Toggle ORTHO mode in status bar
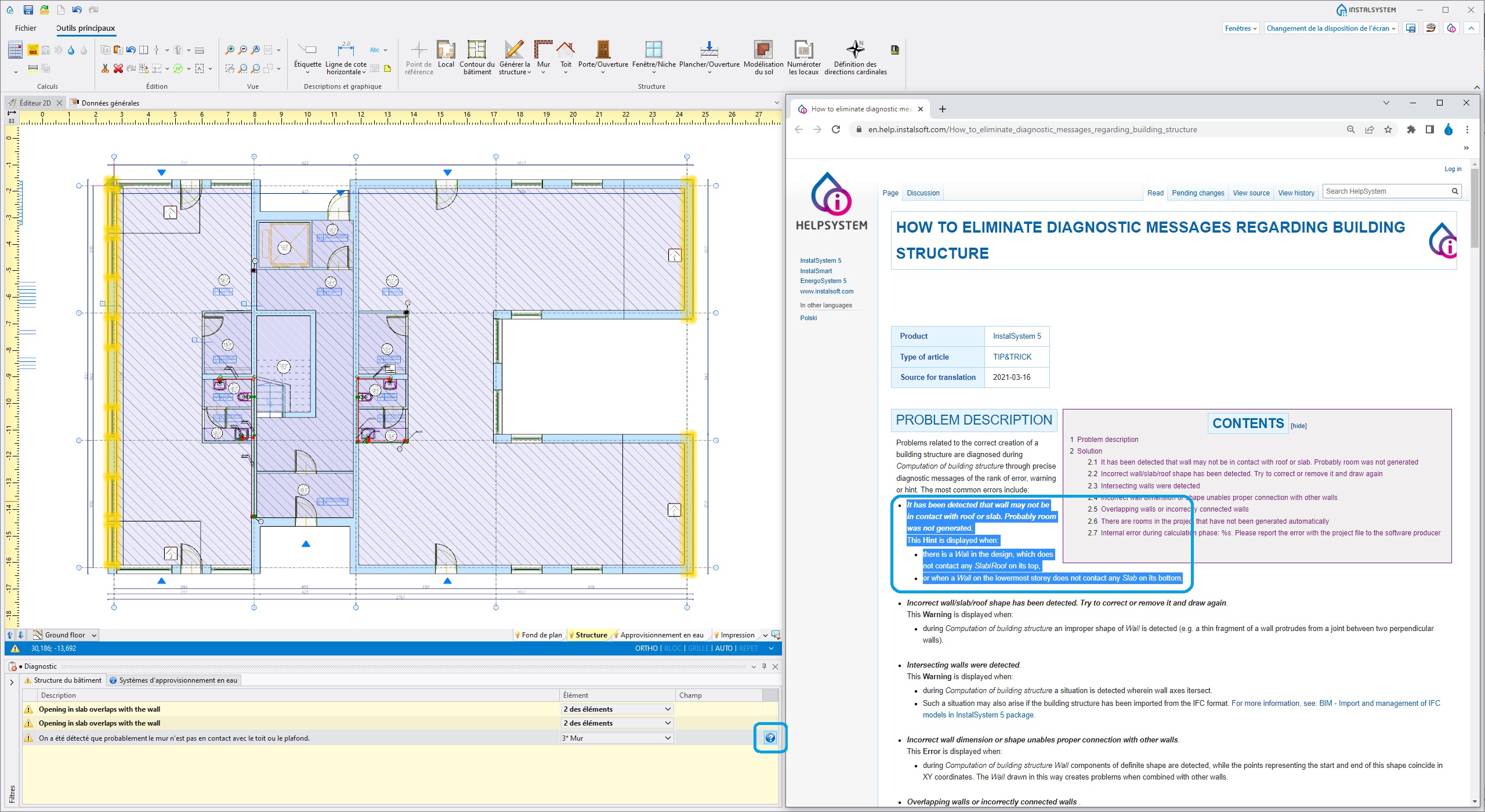The height and width of the screenshot is (812, 1485). [x=646, y=648]
